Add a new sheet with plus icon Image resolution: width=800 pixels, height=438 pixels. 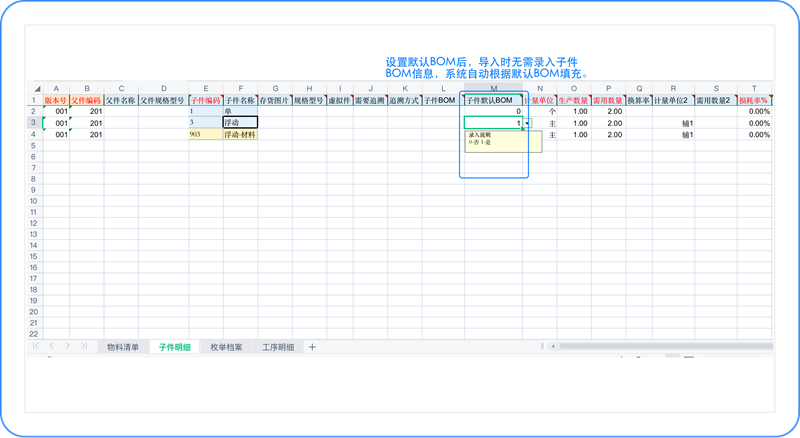(x=312, y=347)
